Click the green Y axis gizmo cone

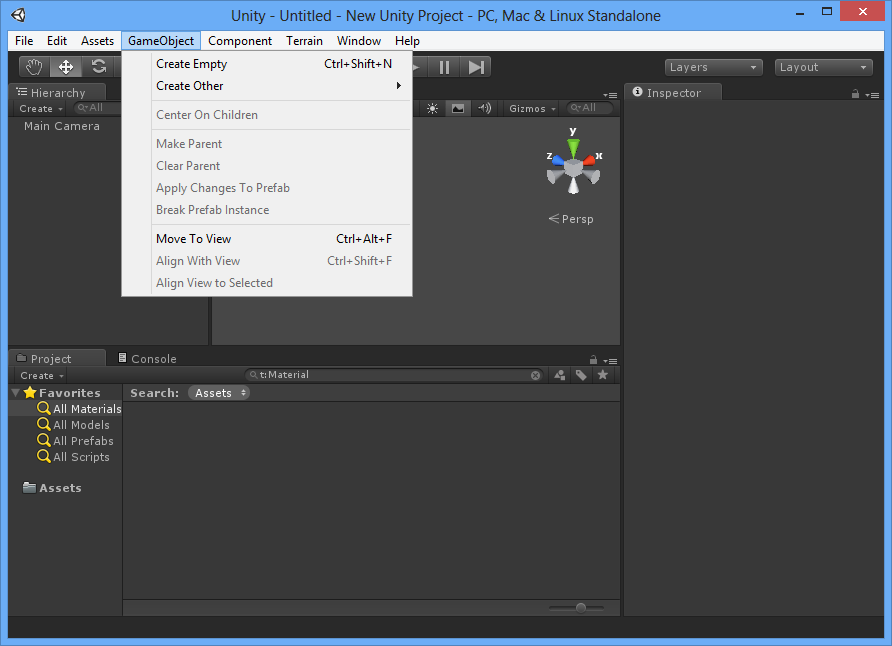point(573,148)
